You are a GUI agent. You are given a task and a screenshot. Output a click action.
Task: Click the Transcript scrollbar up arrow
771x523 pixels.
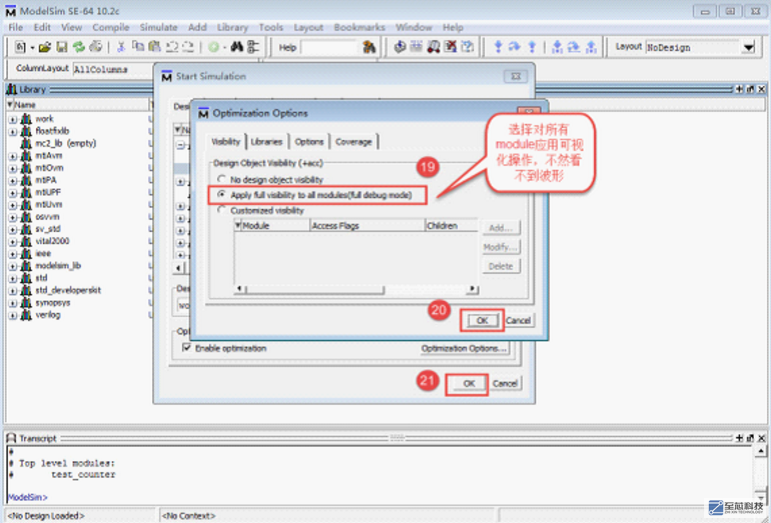coord(761,451)
